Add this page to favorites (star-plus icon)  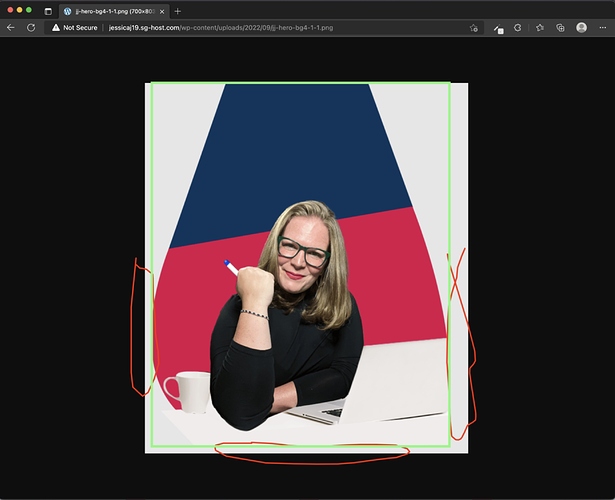point(470,28)
